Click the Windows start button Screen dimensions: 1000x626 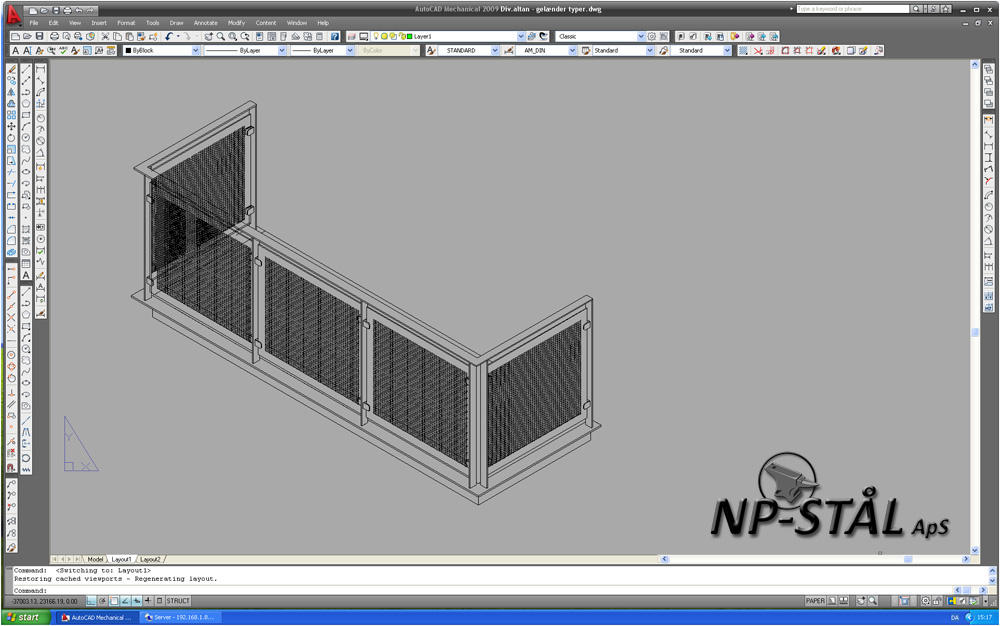click(24, 617)
